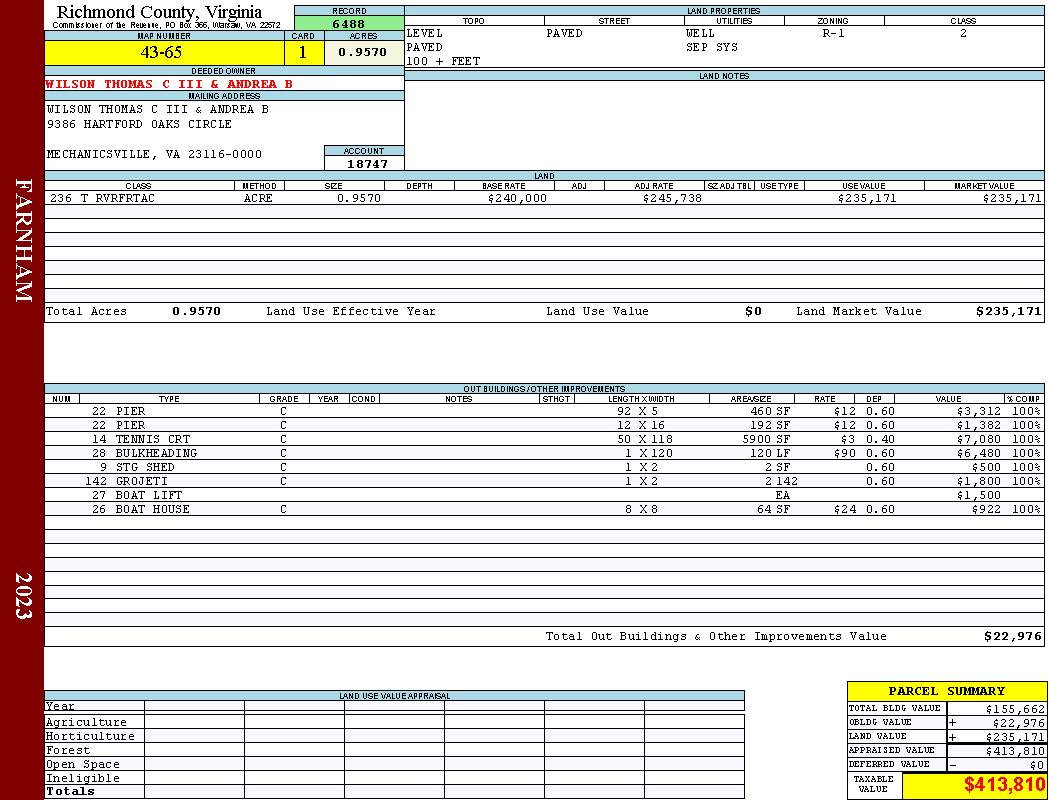Viewport: 1050px width, 800px height.
Task: Click land class 236 T RVRFRTAC
Action: [x=102, y=198]
